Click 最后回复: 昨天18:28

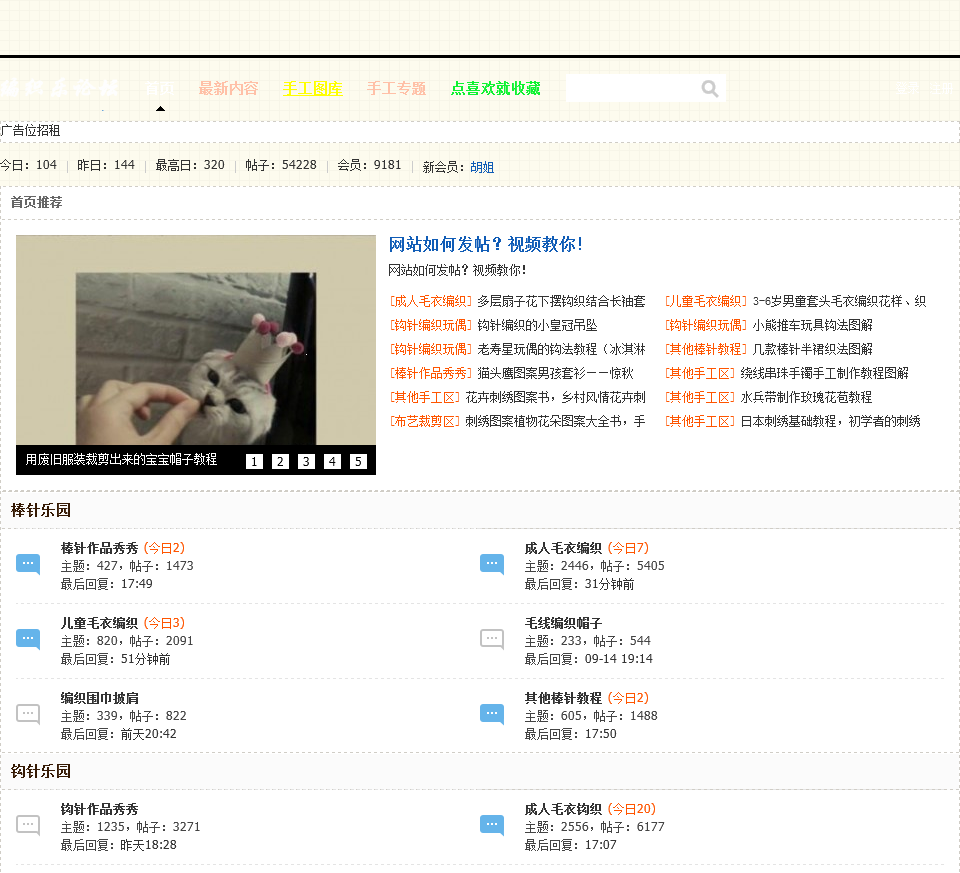119,845
